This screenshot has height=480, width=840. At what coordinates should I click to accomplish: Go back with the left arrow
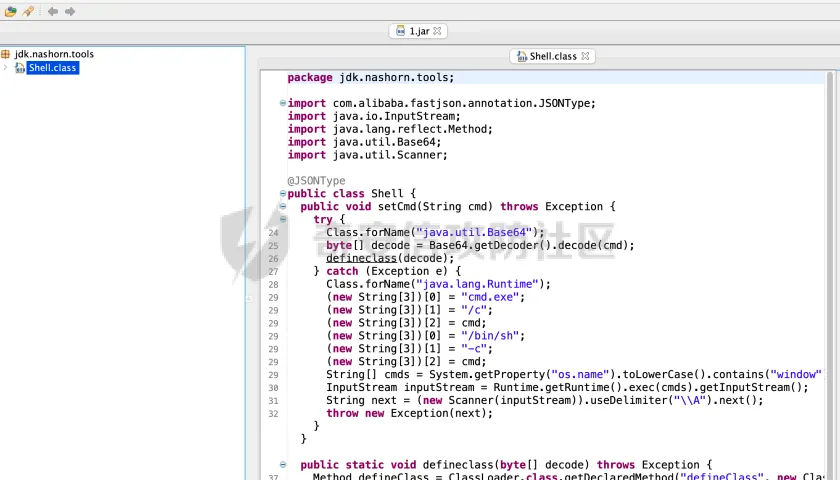click(x=52, y=11)
